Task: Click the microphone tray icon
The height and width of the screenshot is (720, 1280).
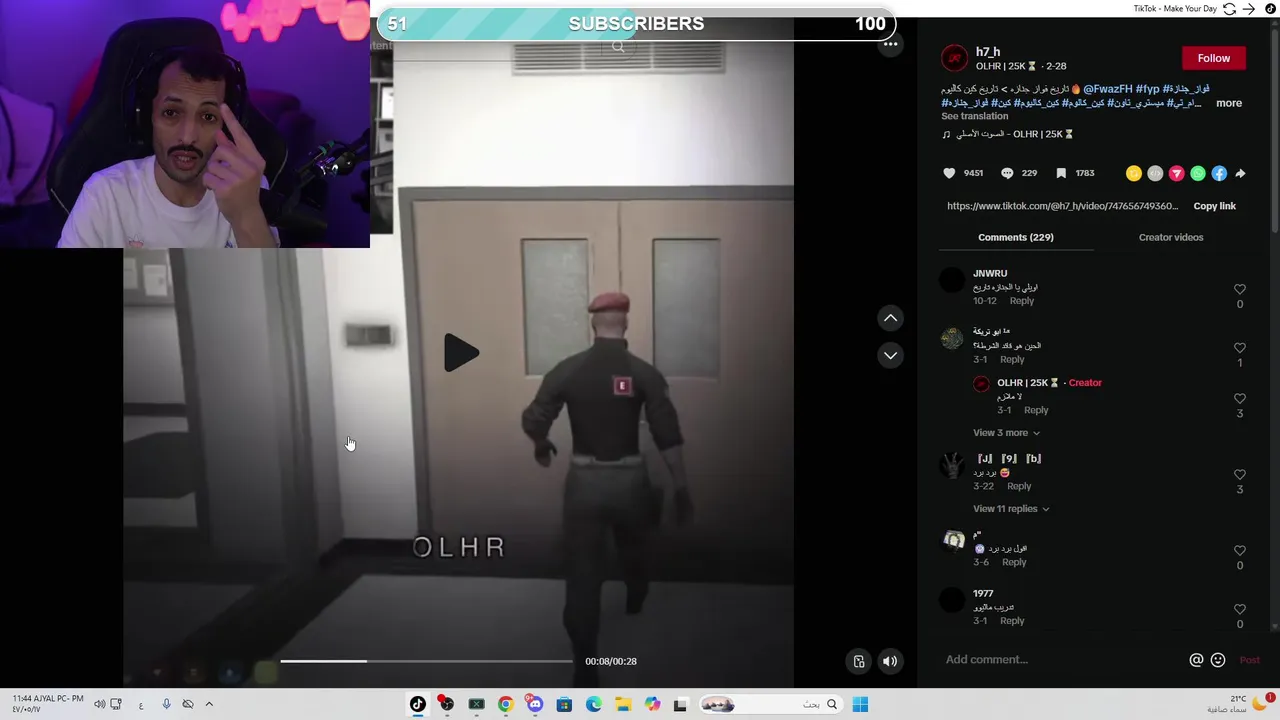Action: (x=166, y=704)
